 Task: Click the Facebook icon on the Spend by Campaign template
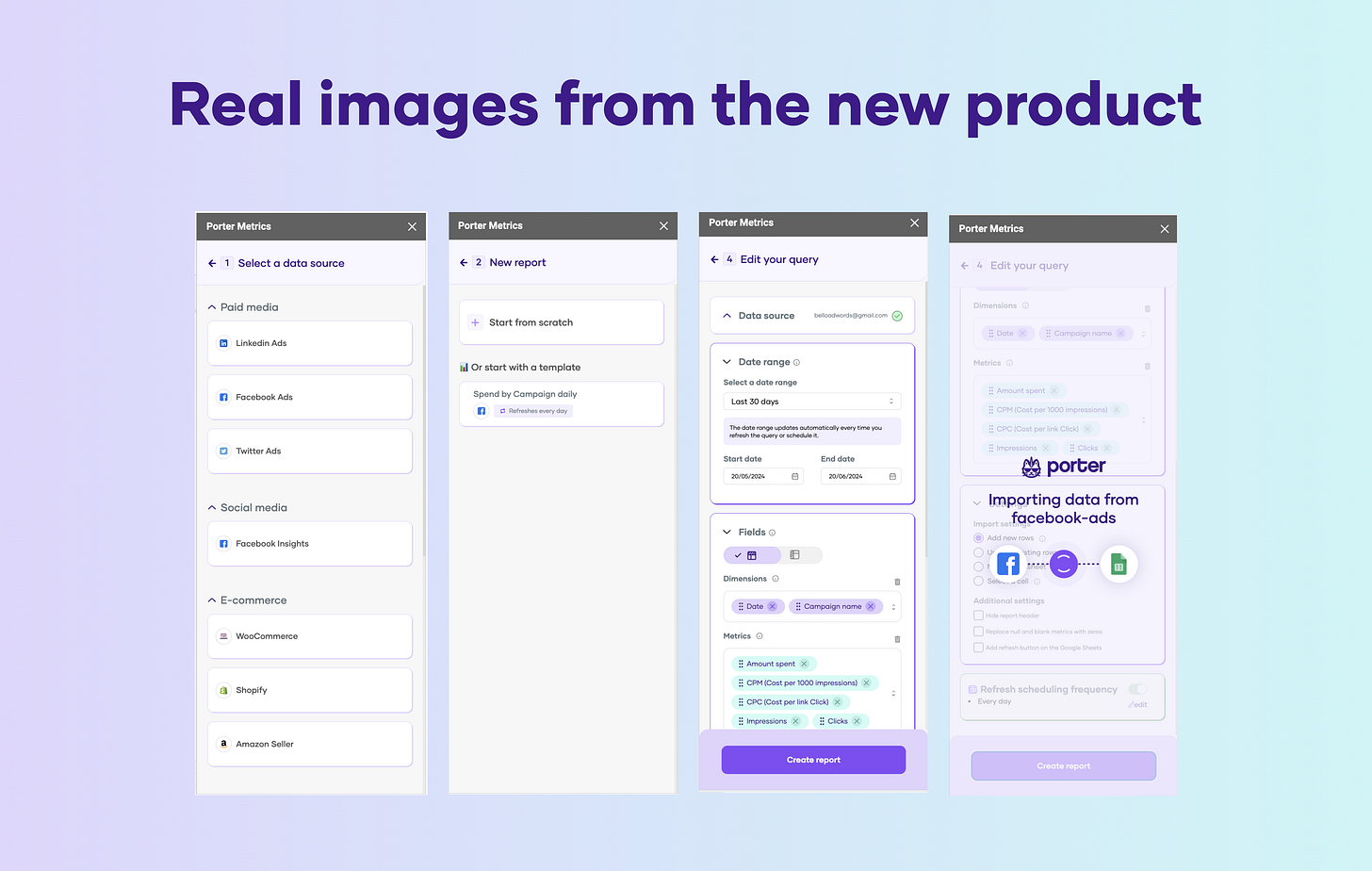[482, 411]
